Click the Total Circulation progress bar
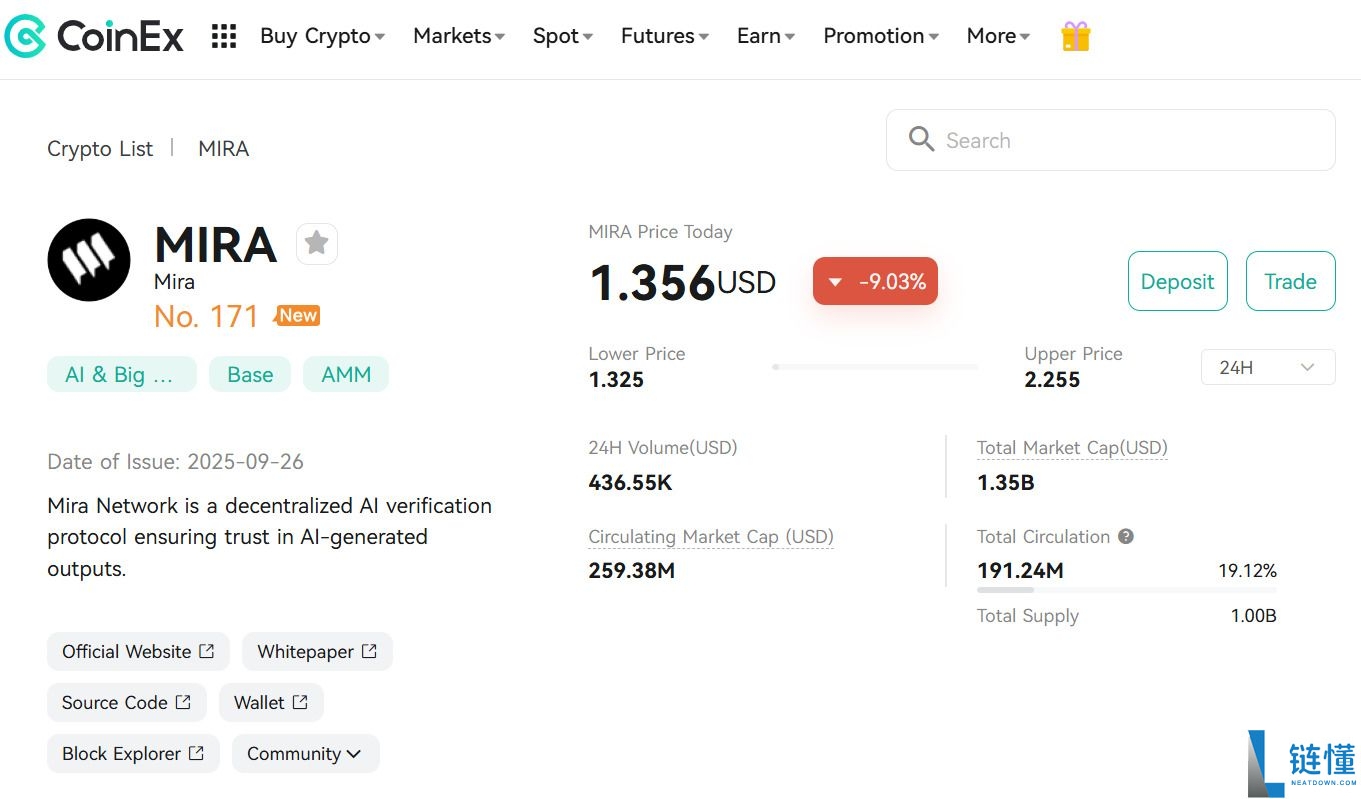Viewport: 1361px width, 799px height. (1127, 590)
